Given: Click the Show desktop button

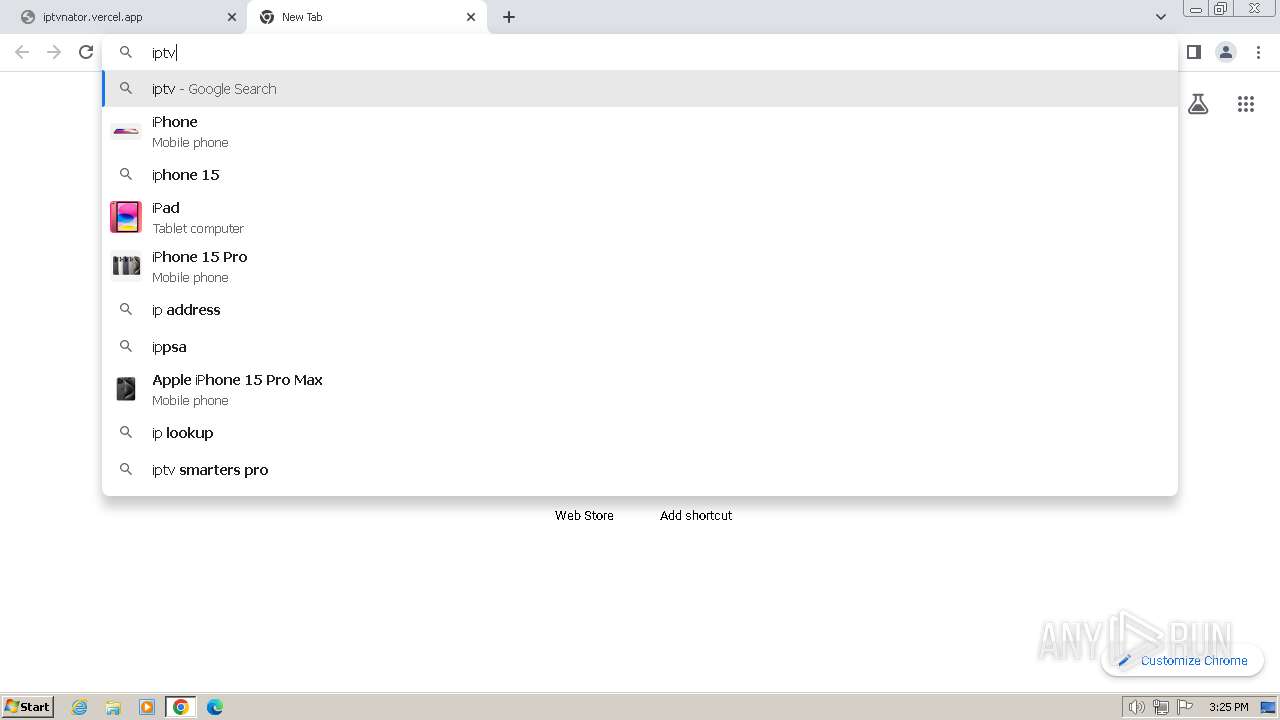Looking at the screenshot, I should coord(1268,707).
